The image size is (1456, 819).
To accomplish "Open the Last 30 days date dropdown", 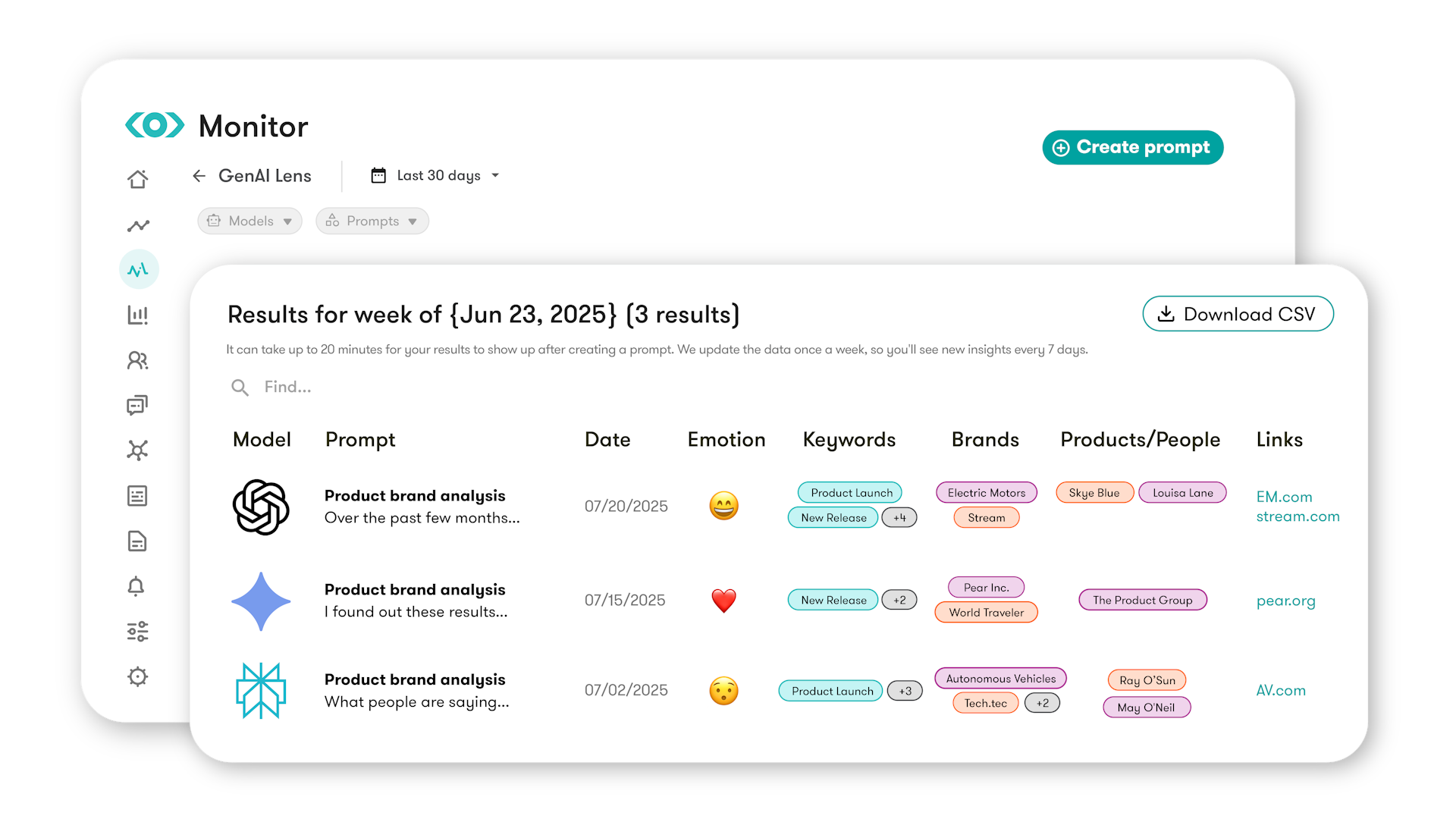I will (437, 176).
